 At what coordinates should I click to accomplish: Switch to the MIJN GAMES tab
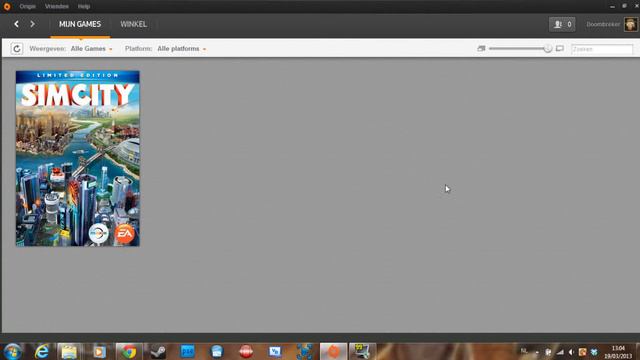(x=80, y=24)
